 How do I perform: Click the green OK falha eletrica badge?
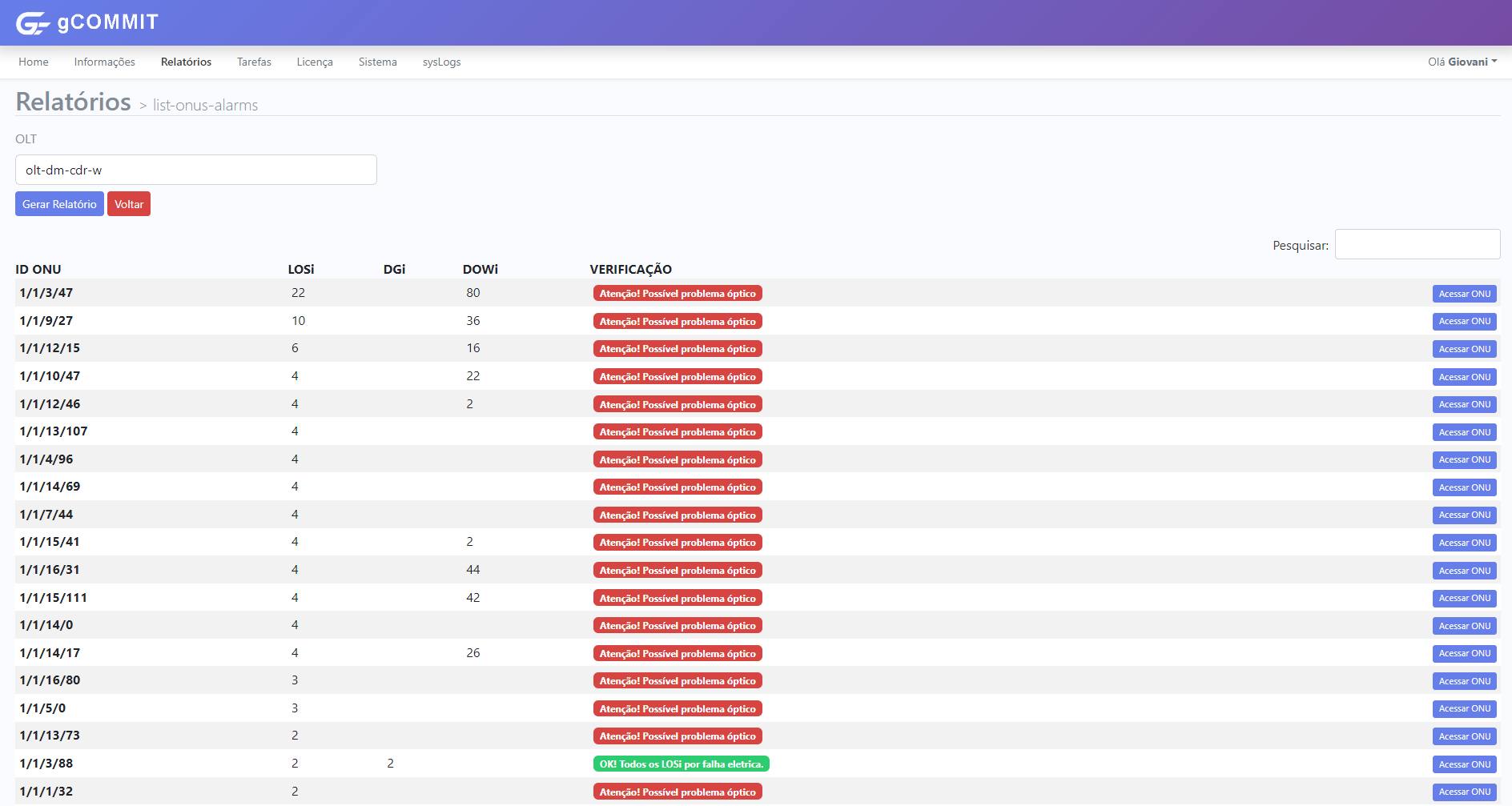pyautogui.click(x=681, y=764)
